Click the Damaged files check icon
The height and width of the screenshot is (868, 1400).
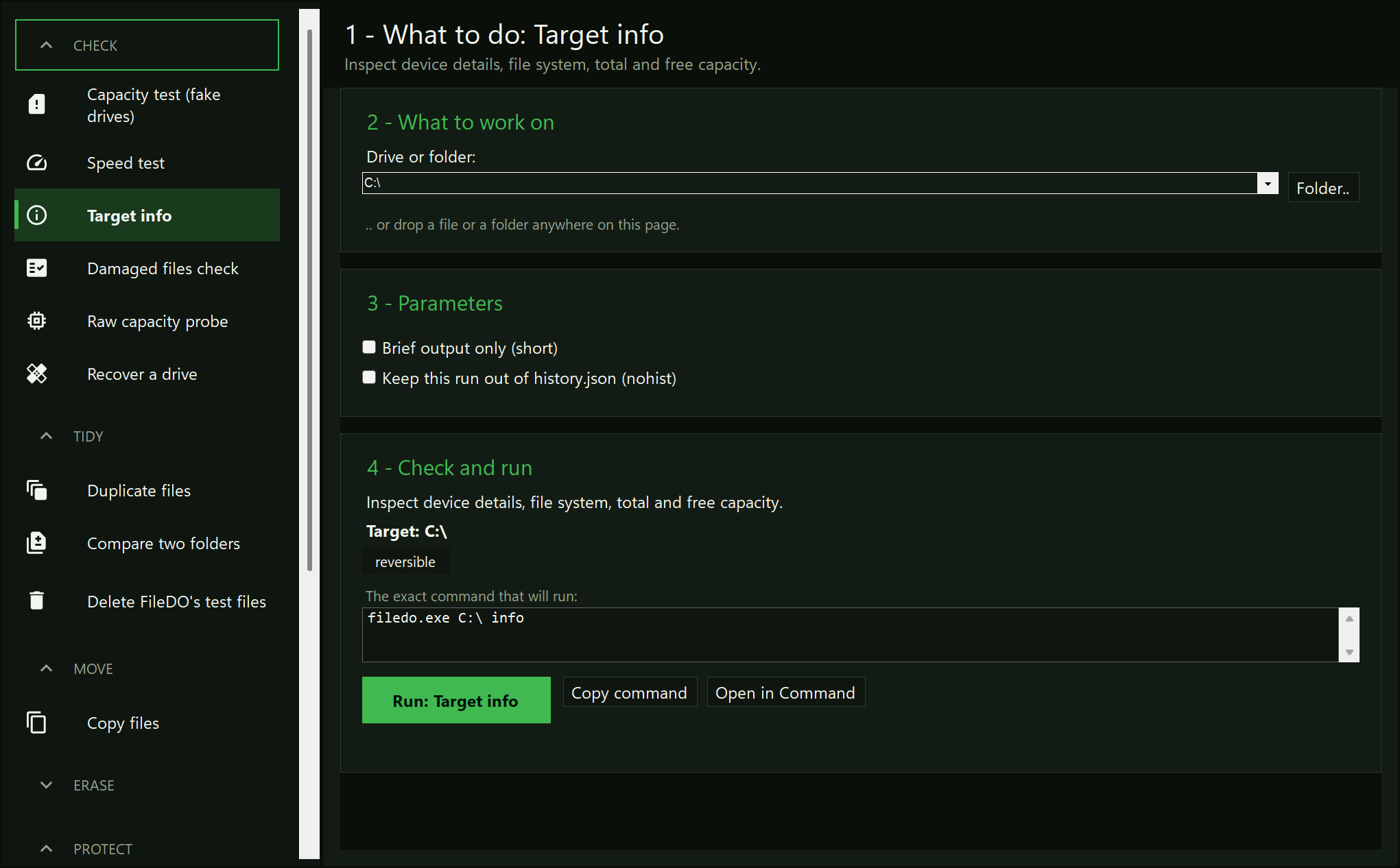click(37, 268)
